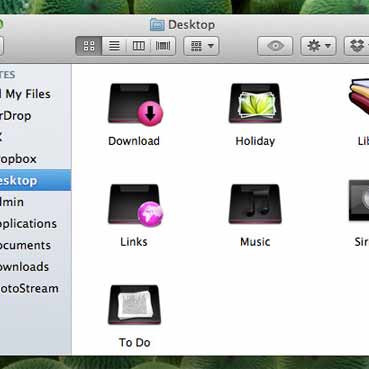
Task: Click the Quick Look eye button
Action: click(x=275, y=46)
